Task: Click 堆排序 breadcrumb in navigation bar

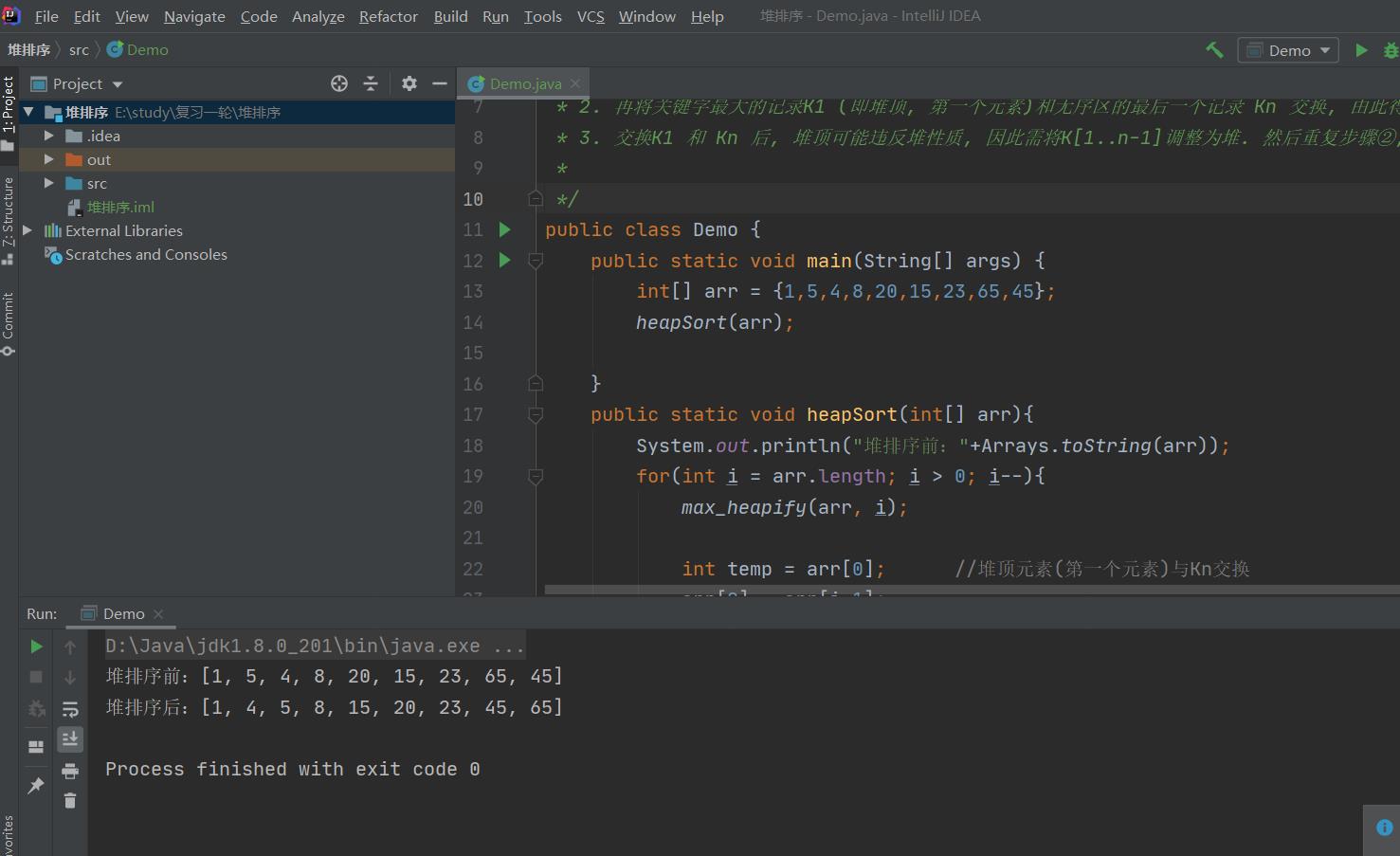Action: click(x=28, y=49)
